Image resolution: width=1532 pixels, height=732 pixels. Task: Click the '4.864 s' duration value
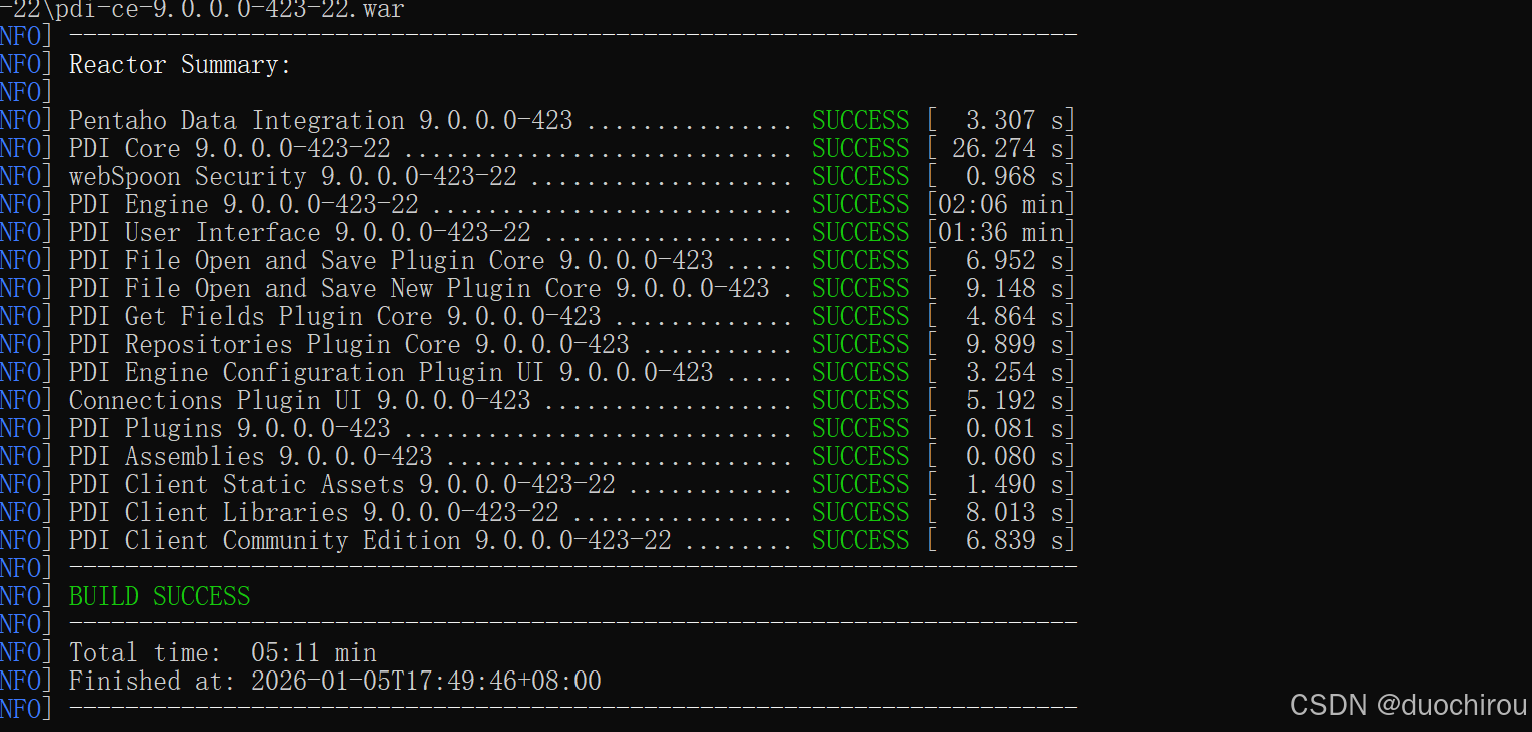(1015, 317)
